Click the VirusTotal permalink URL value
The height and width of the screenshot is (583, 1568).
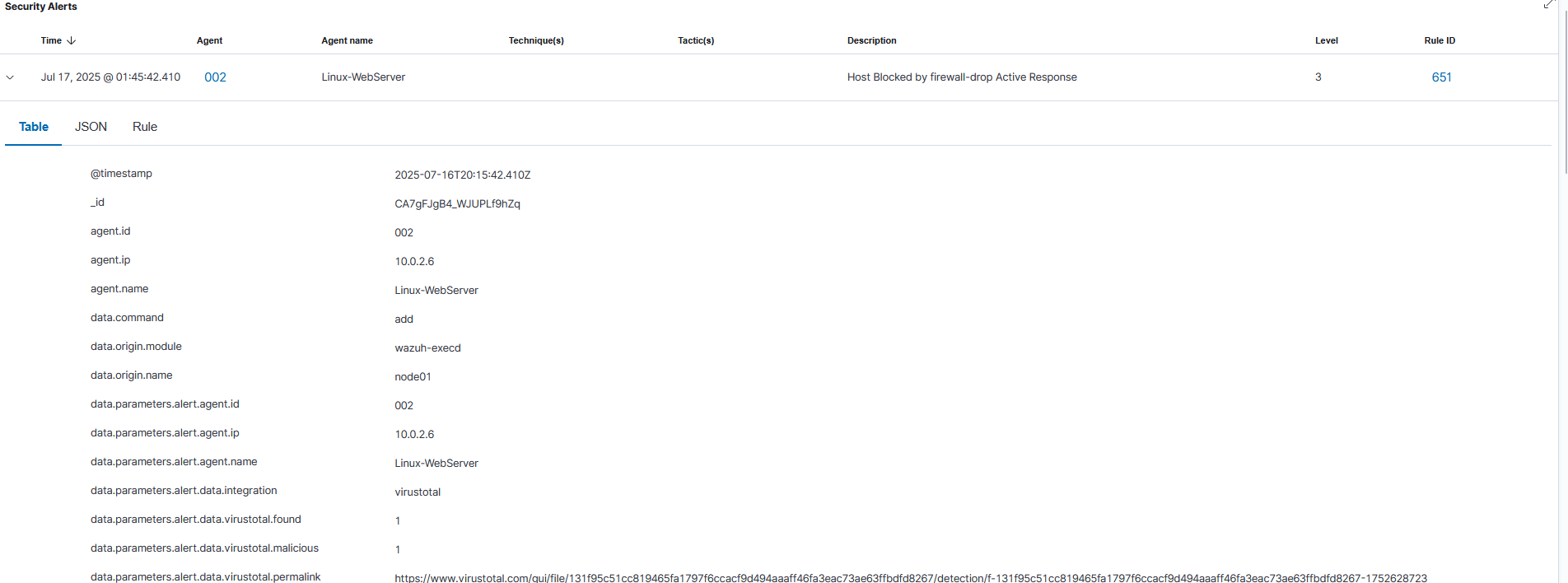910,578
